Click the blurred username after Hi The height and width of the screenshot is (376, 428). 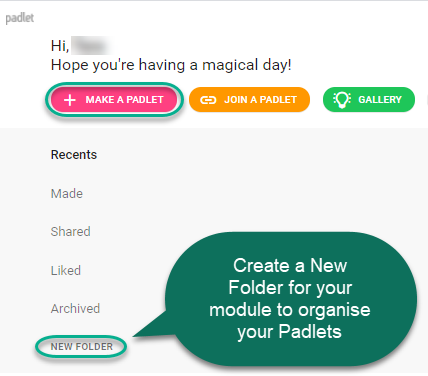coord(90,46)
